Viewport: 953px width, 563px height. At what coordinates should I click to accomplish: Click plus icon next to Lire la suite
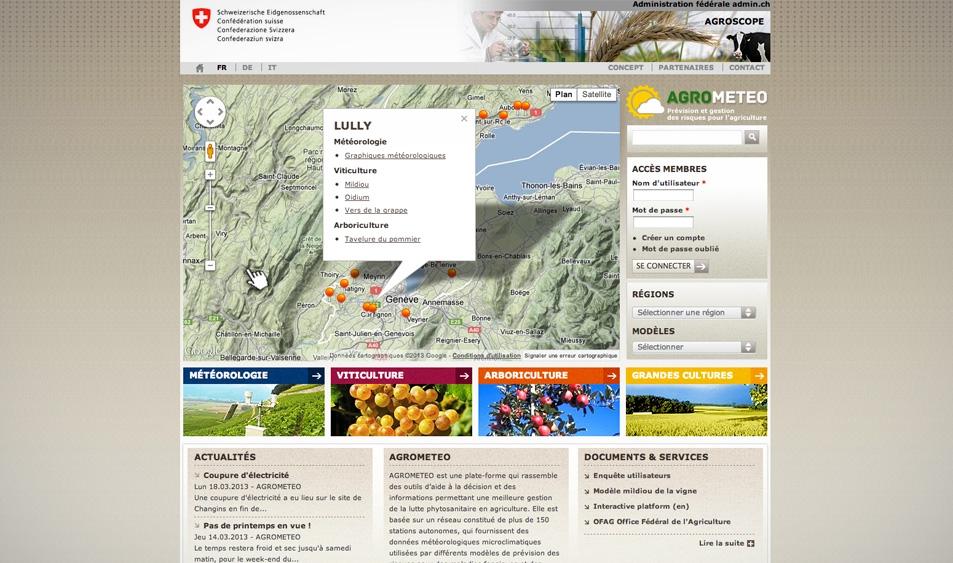pos(751,544)
